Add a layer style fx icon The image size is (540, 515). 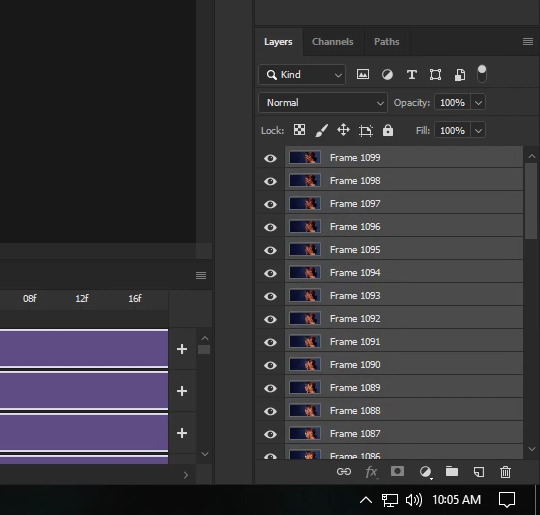pos(371,472)
